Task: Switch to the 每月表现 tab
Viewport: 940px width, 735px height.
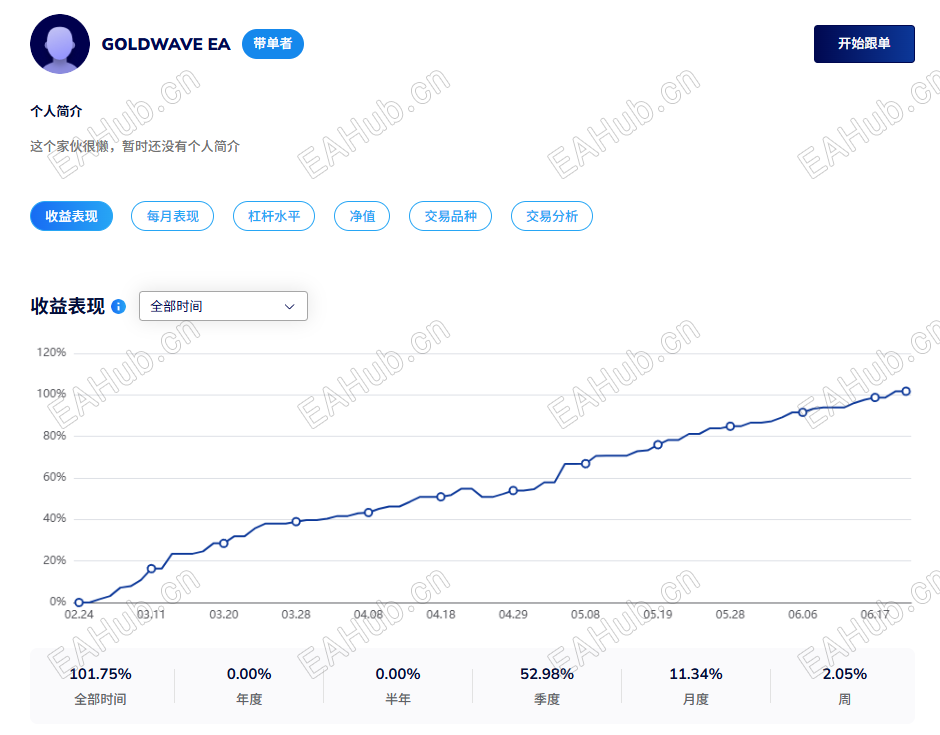Action: click(x=173, y=216)
